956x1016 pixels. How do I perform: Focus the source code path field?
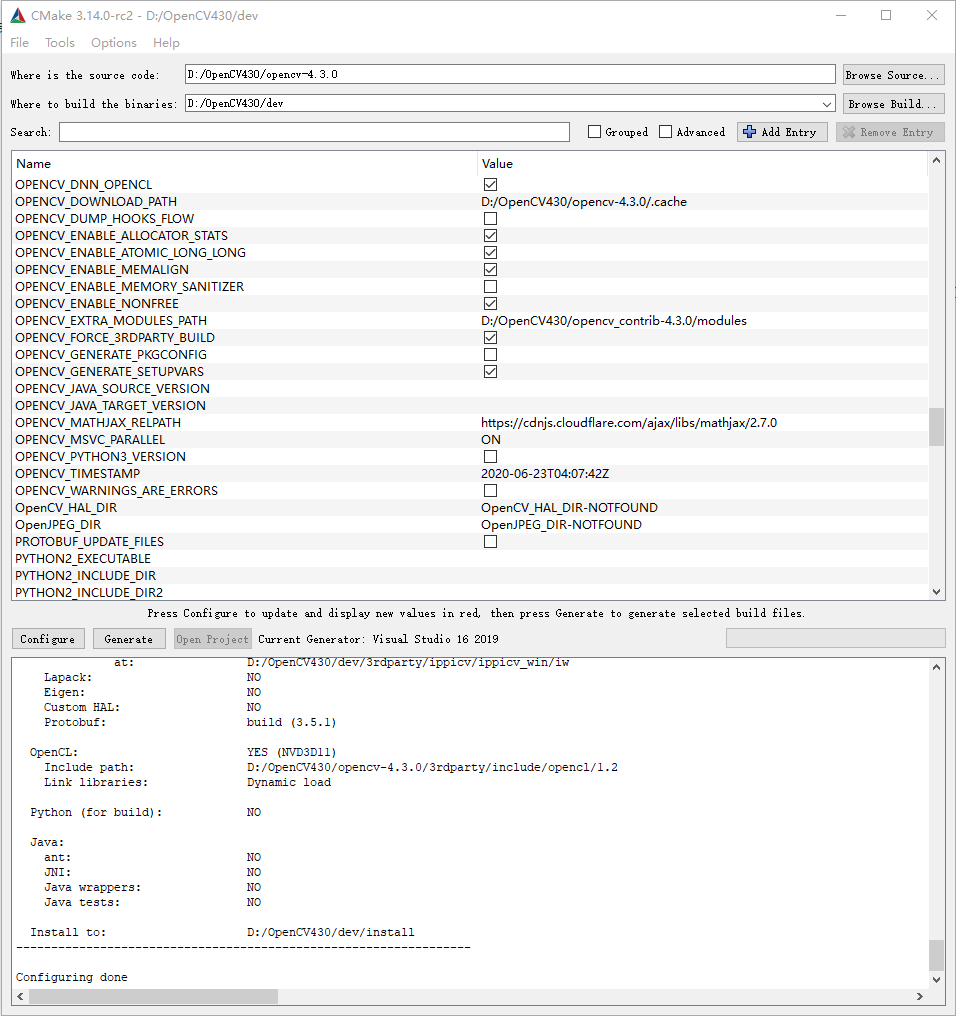tap(509, 75)
